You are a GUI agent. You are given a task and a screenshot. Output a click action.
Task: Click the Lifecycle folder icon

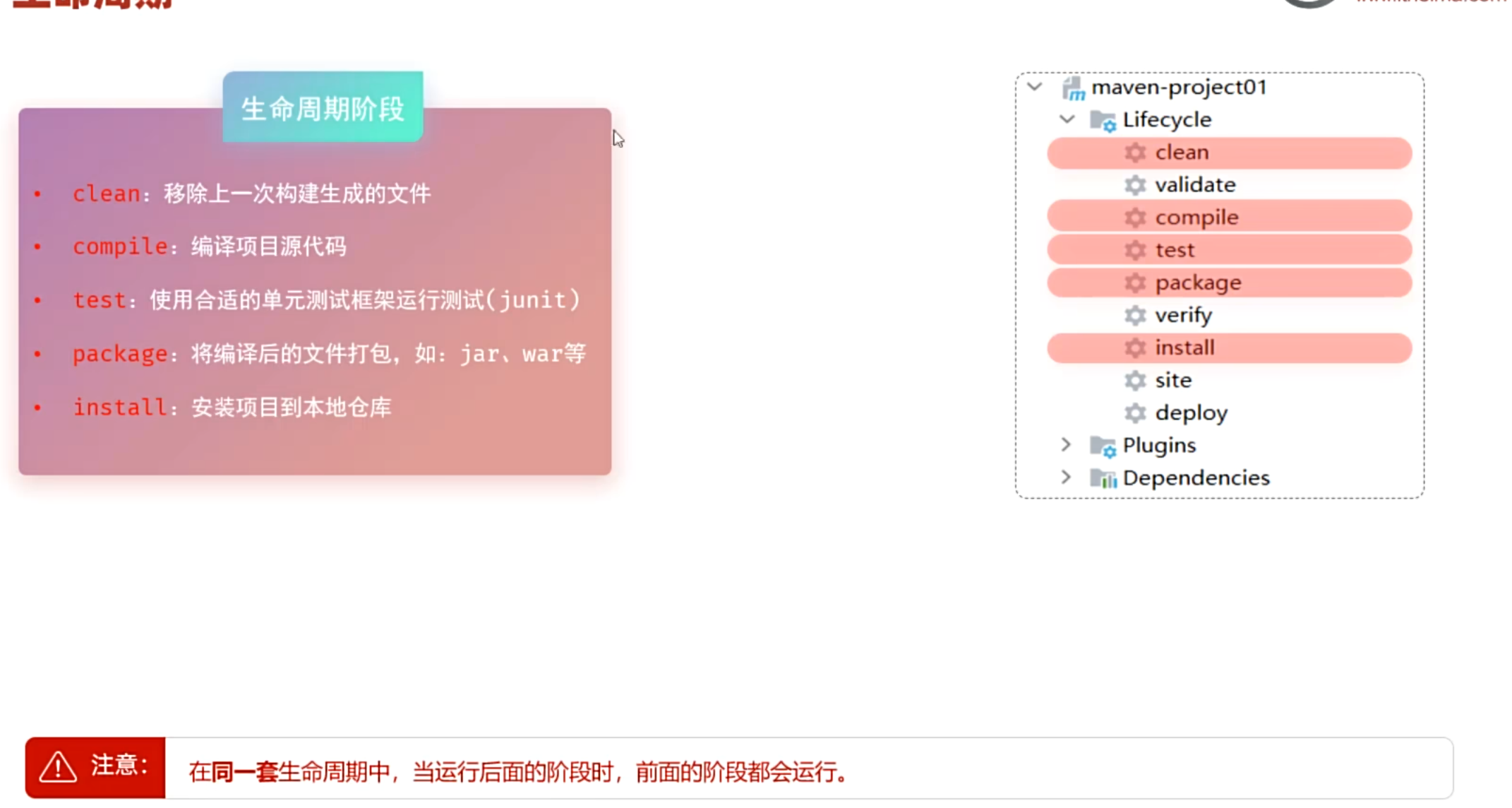point(1102,121)
